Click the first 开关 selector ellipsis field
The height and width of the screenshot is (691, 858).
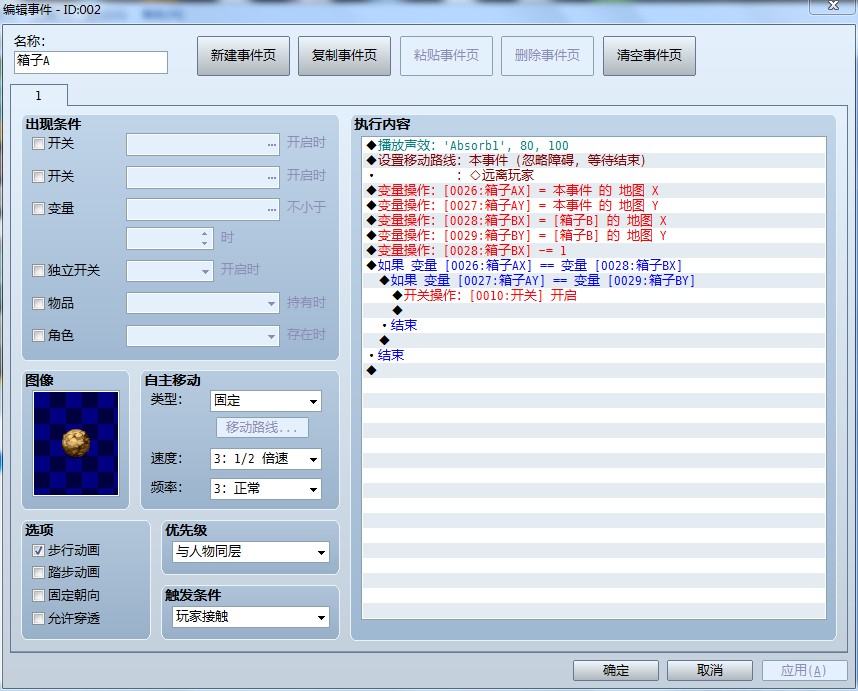[203, 144]
